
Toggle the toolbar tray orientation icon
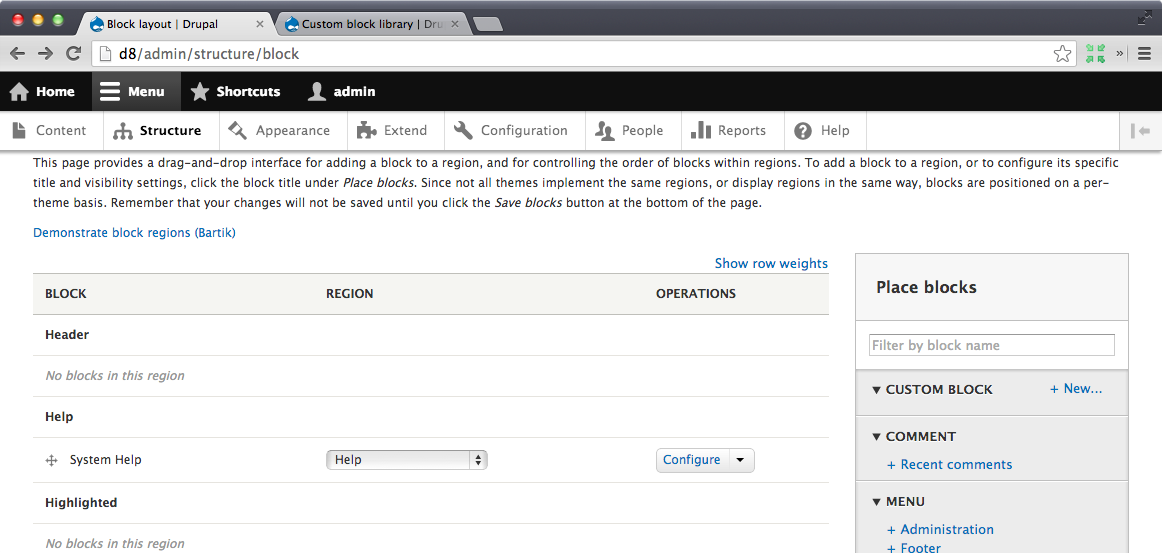1141,131
